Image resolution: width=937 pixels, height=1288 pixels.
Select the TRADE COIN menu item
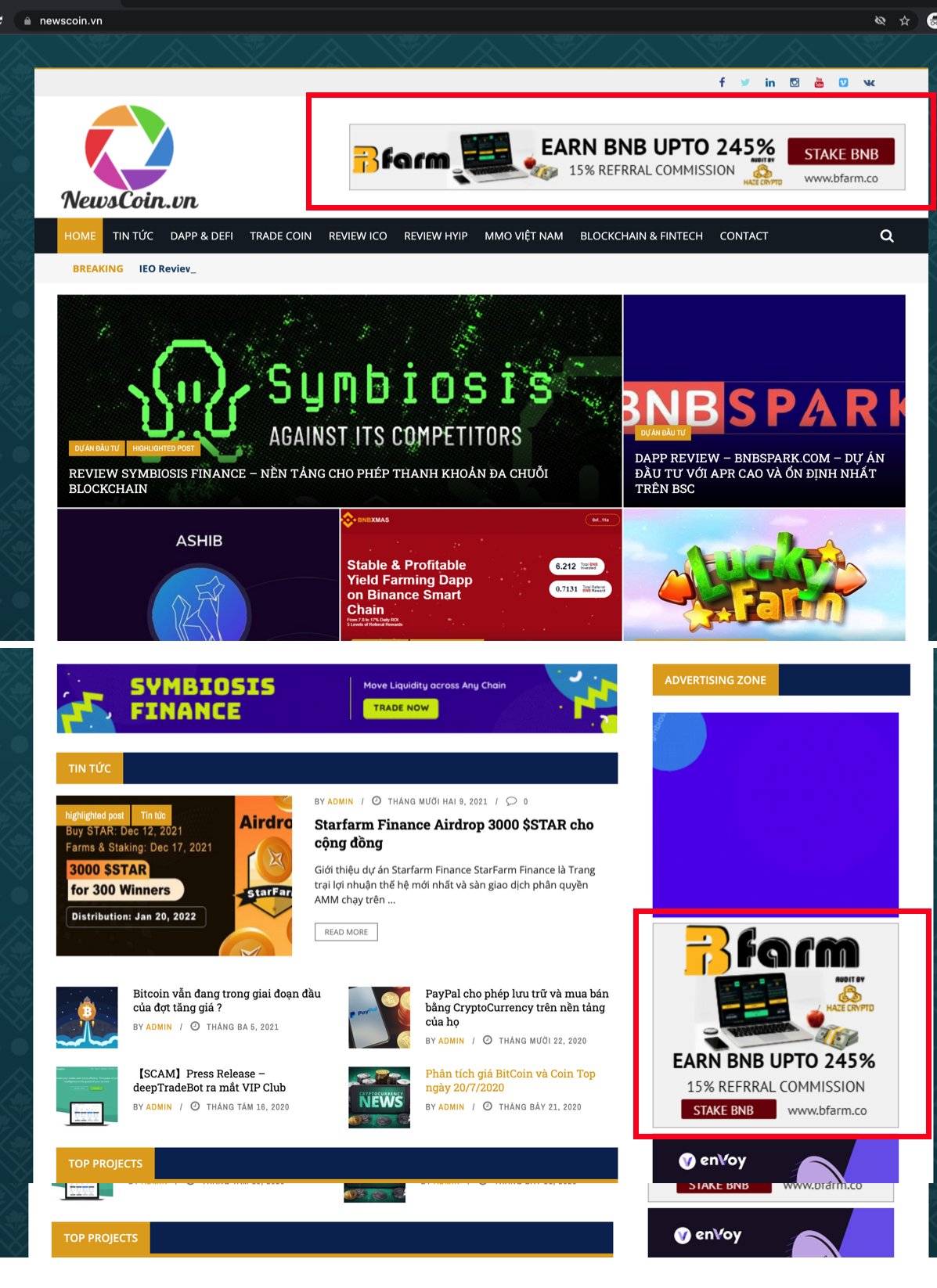(x=280, y=236)
